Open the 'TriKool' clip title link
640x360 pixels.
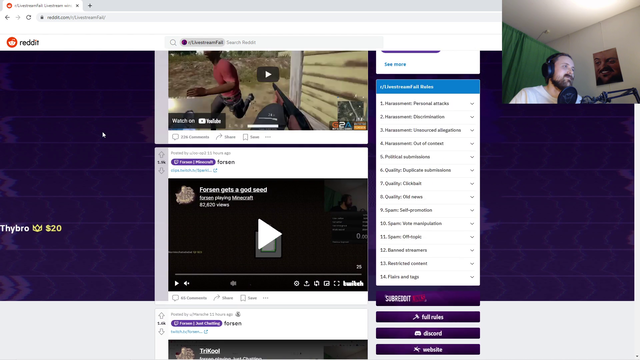[x=210, y=351]
